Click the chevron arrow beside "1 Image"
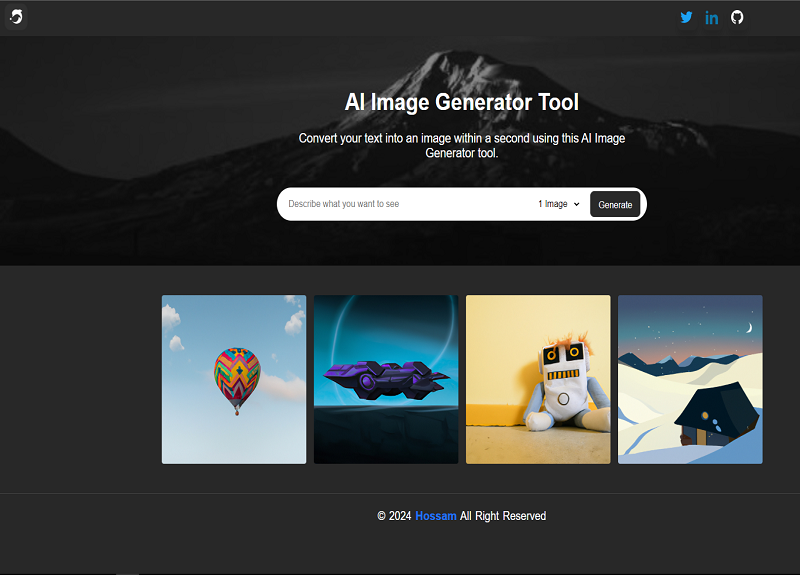This screenshot has height=575, width=800. point(577,204)
